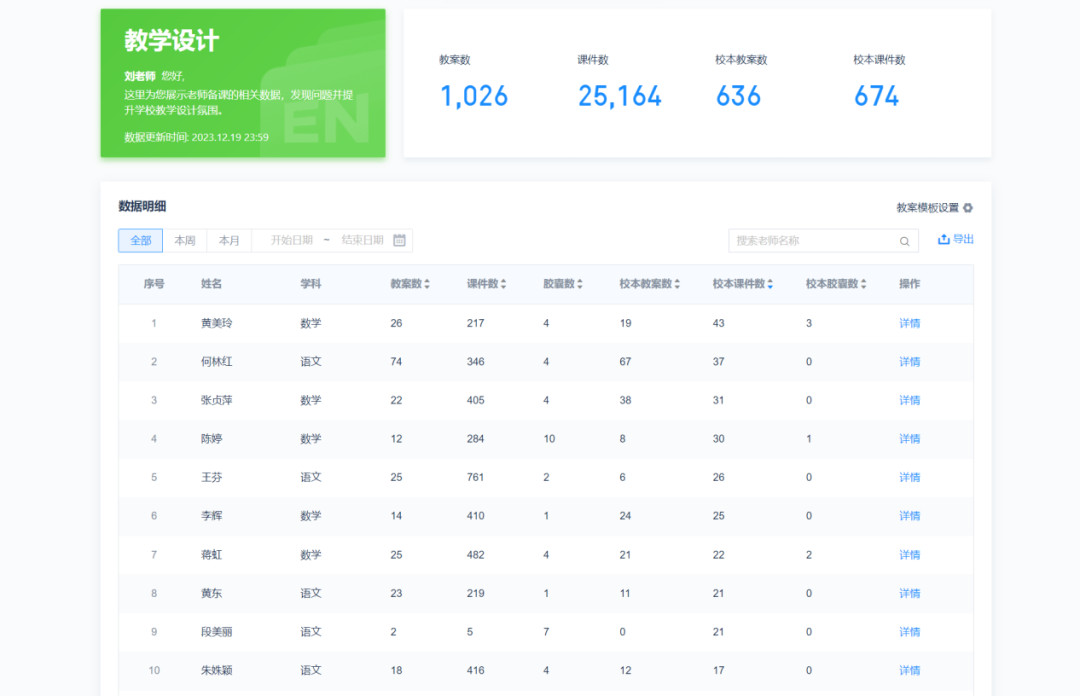View 详情 for teacher 朱姝颖
This screenshot has height=696, width=1080.
909,670
